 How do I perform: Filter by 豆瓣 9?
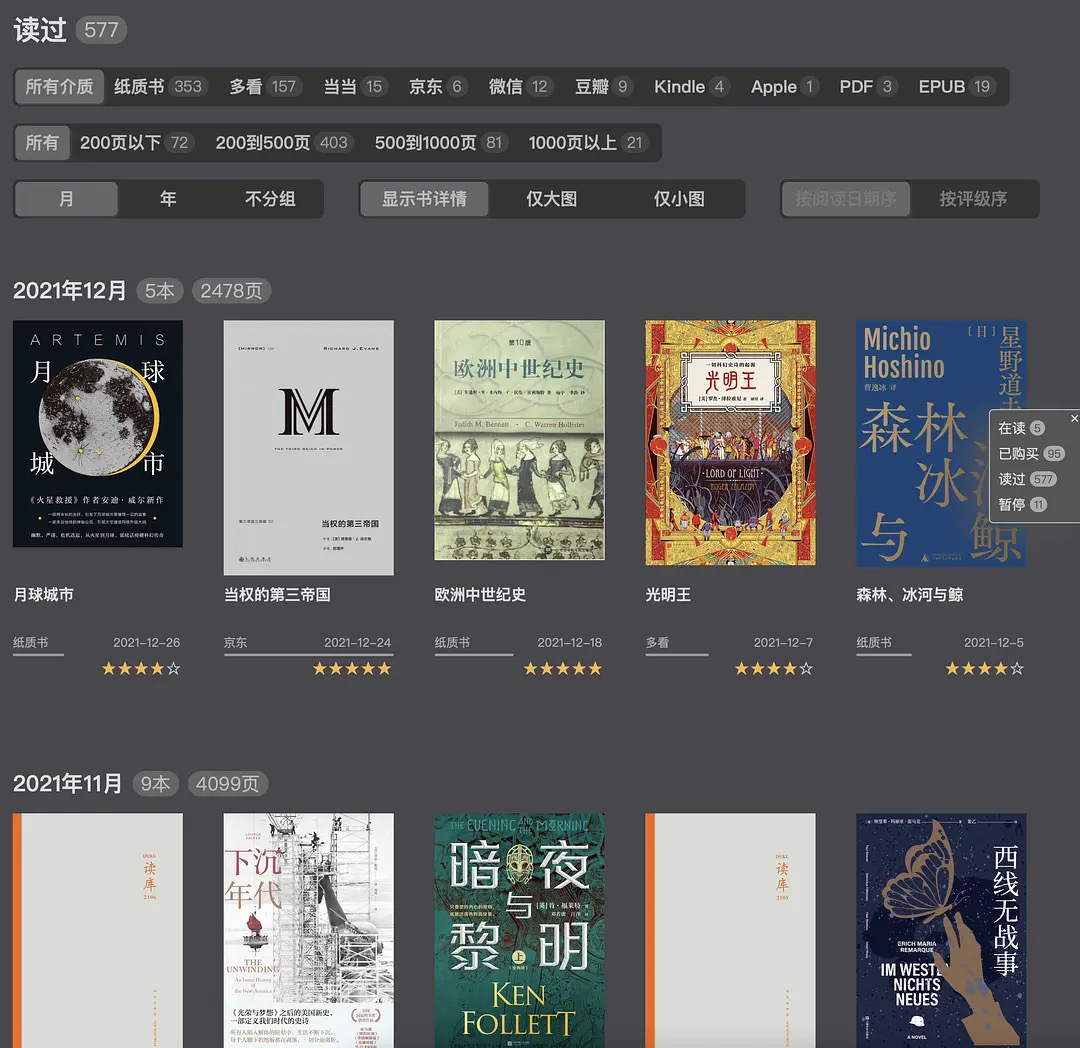(x=604, y=87)
